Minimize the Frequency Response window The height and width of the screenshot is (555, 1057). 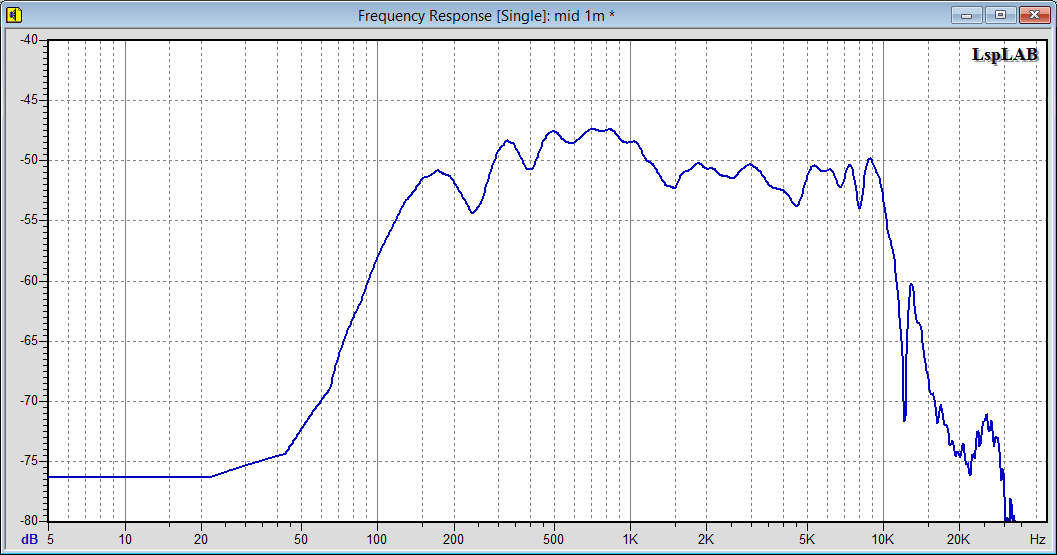967,15
